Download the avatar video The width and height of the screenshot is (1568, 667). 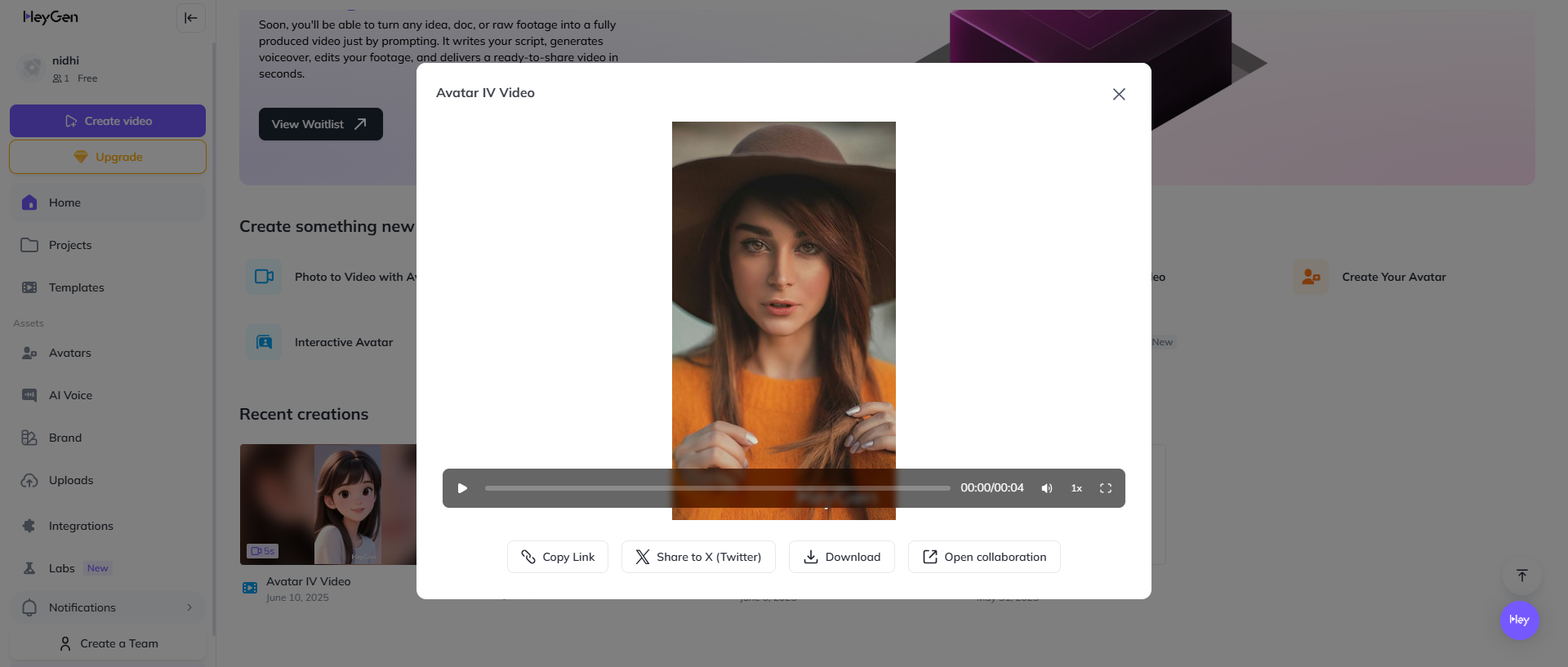coord(841,557)
